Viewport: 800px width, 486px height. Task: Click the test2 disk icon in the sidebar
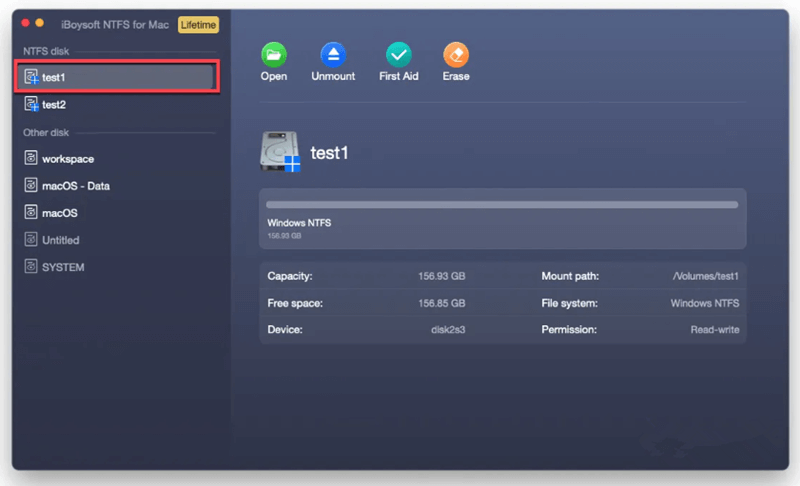pos(31,104)
